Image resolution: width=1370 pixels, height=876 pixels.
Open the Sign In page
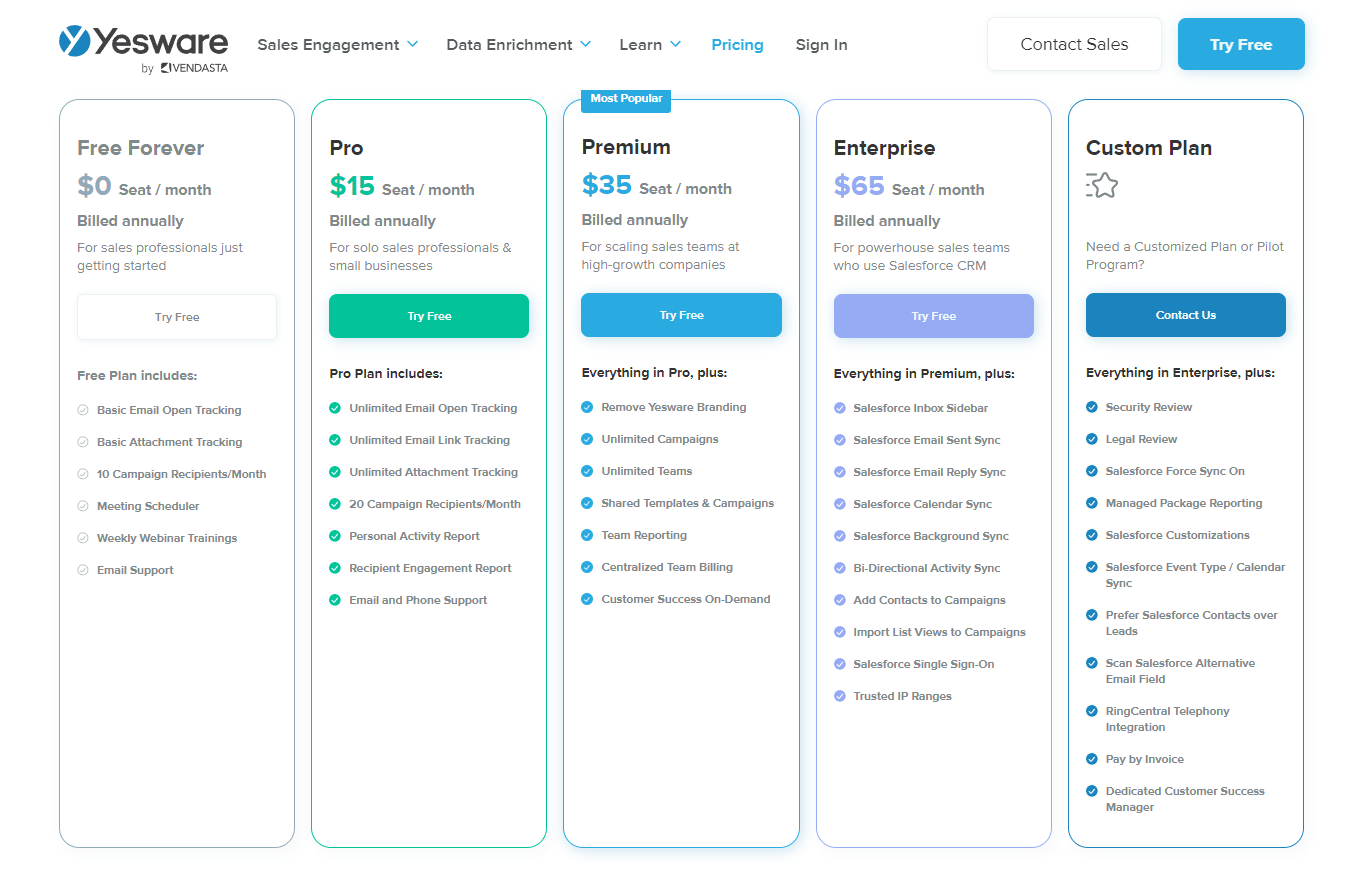tap(821, 45)
